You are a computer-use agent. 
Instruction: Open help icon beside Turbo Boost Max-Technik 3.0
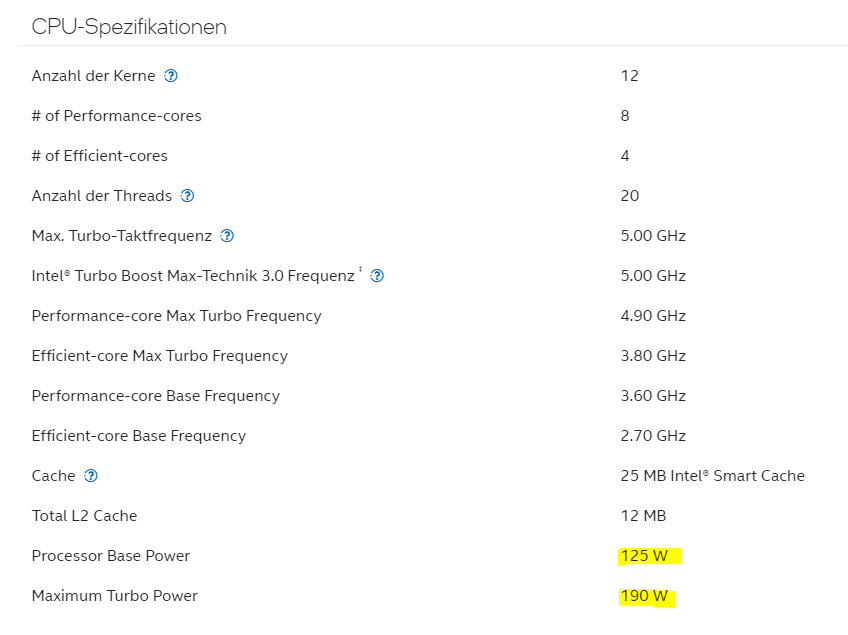click(x=377, y=276)
